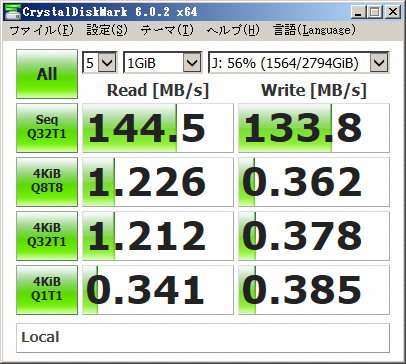Screen dimensions: 406x364
Task: Open the ファイル(F) menu
Action: point(42,30)
